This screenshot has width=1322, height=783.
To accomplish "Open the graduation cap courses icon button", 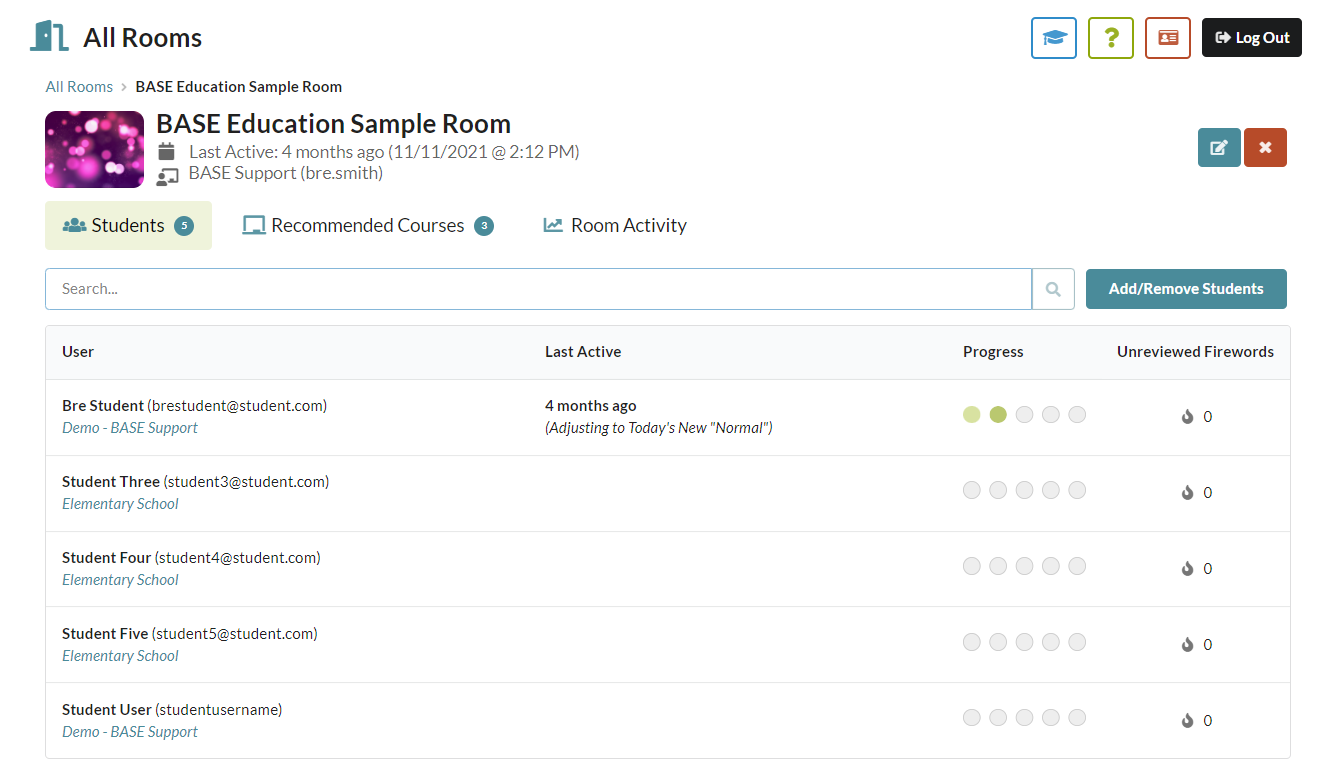I will 1054,38.
